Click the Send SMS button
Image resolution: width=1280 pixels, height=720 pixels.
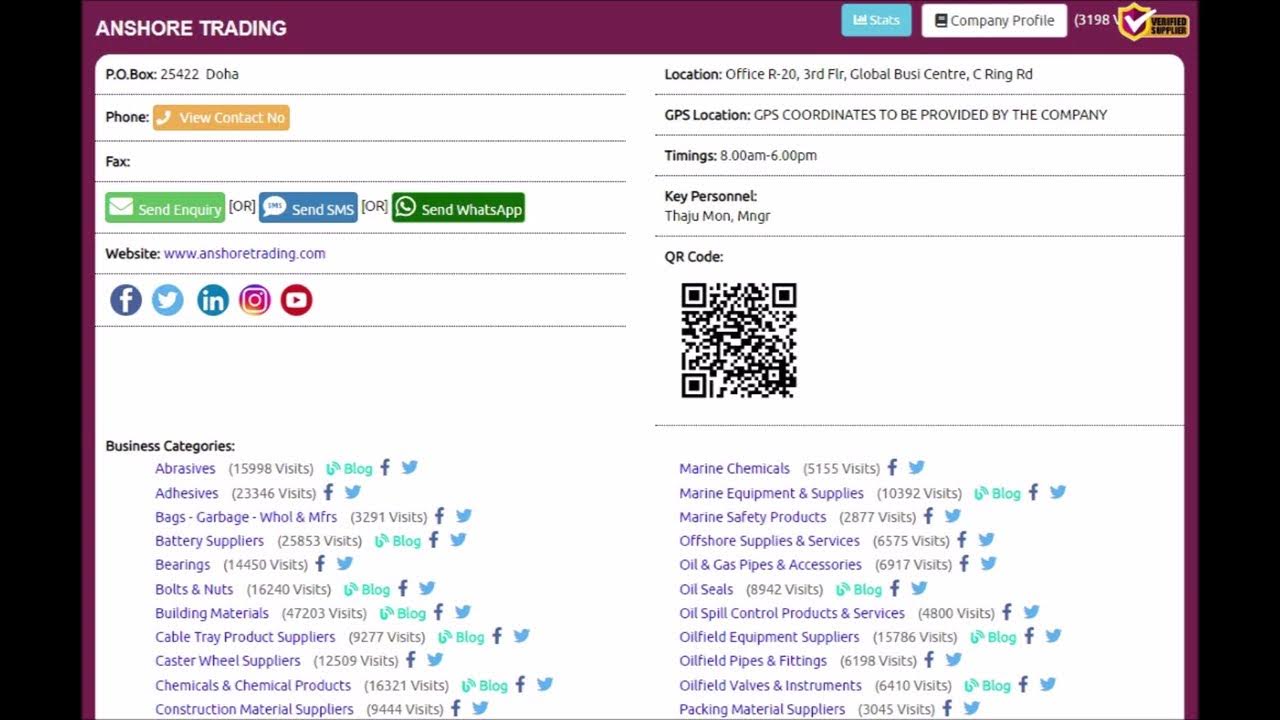(308, 208)
